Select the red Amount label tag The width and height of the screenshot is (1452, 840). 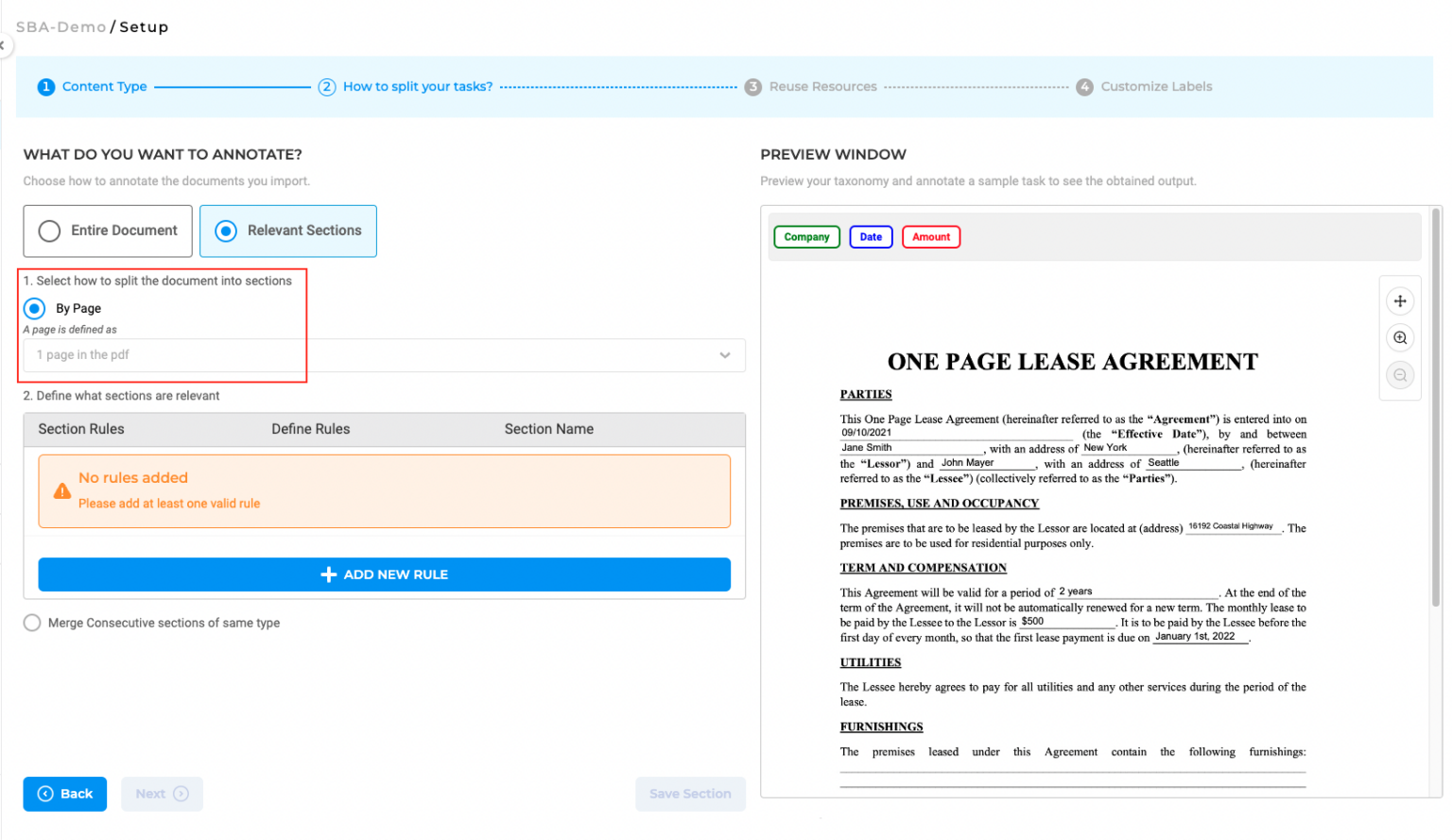[x=930, y=236]
